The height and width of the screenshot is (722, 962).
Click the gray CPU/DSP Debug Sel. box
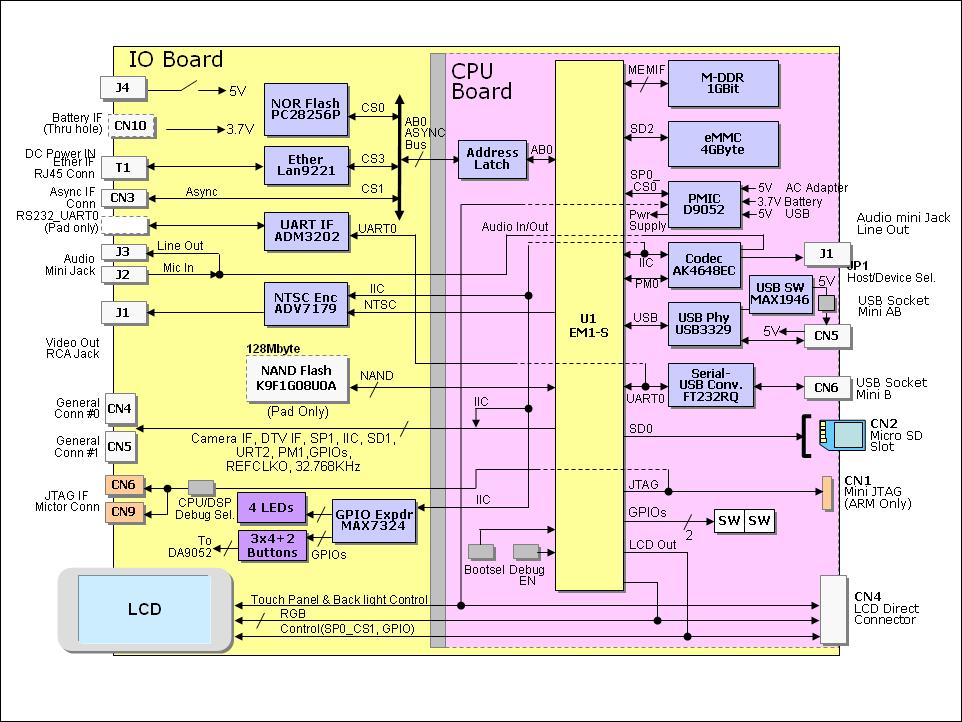pyautogui.click(x=201, y=488)
